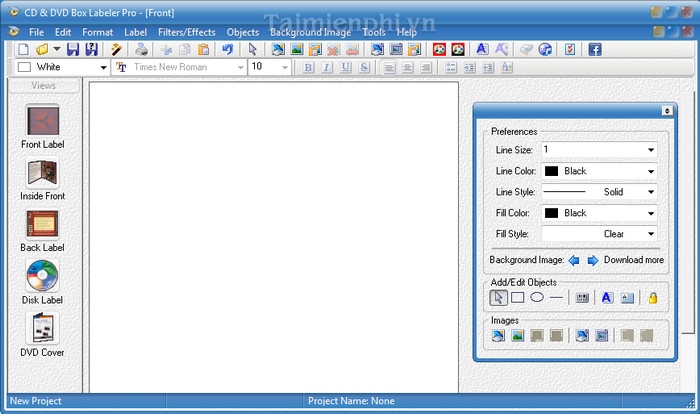Image resolution: width=700 pixels, height=414 pixels.
Task: Add text using the blue A toolbar icon
Action: point(482,49)
